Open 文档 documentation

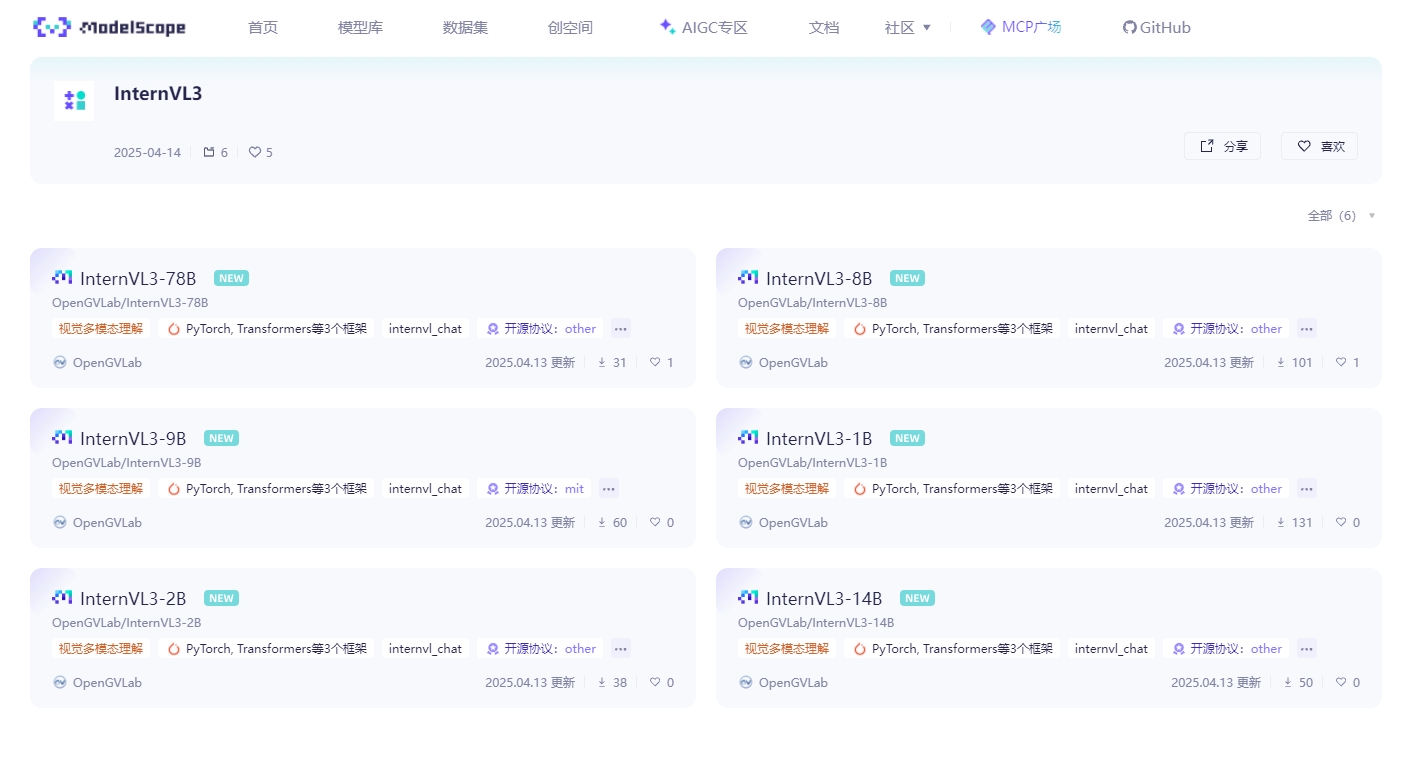(824, 28)
